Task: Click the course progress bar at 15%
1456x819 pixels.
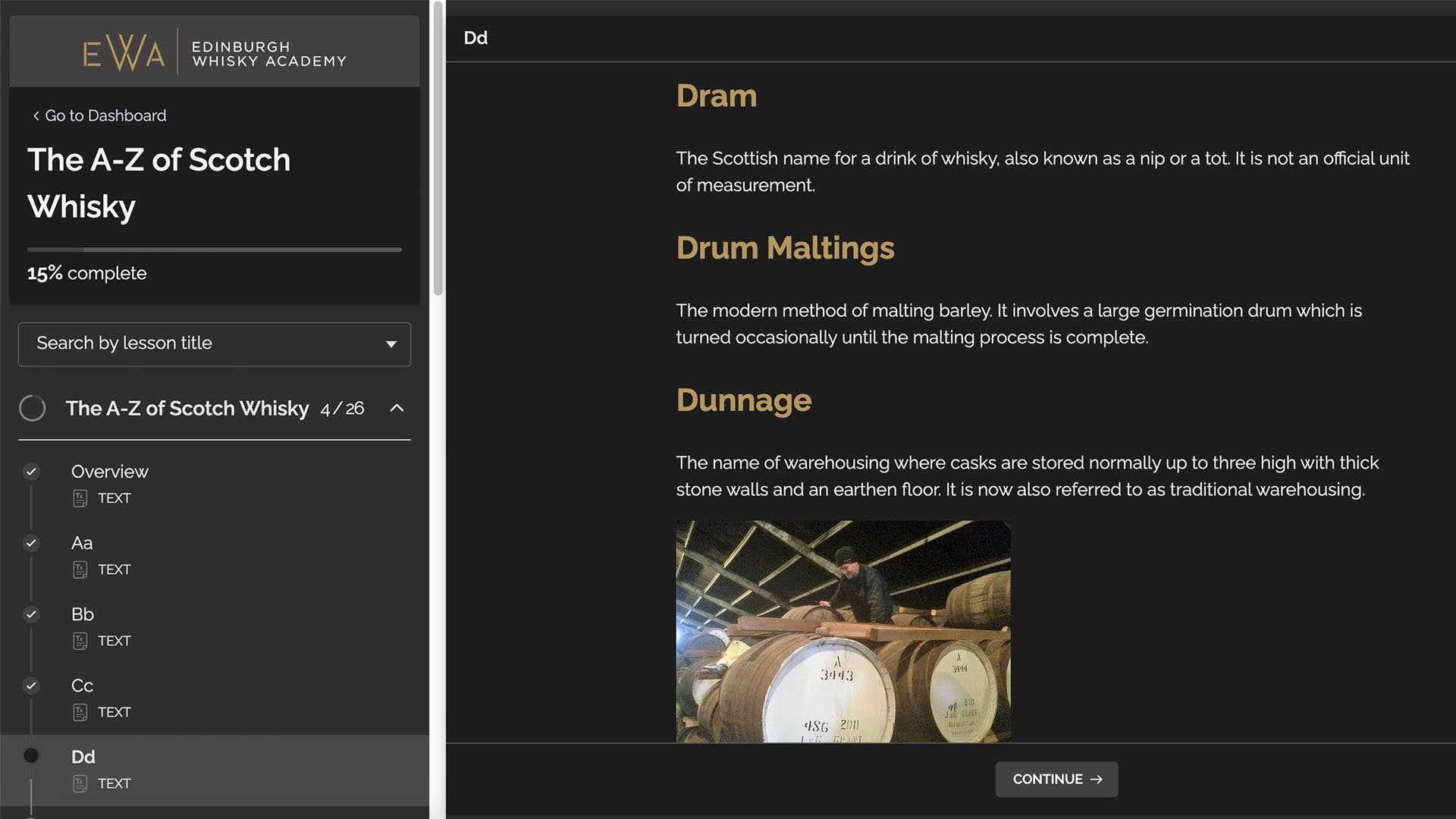Action: point(215,249)
